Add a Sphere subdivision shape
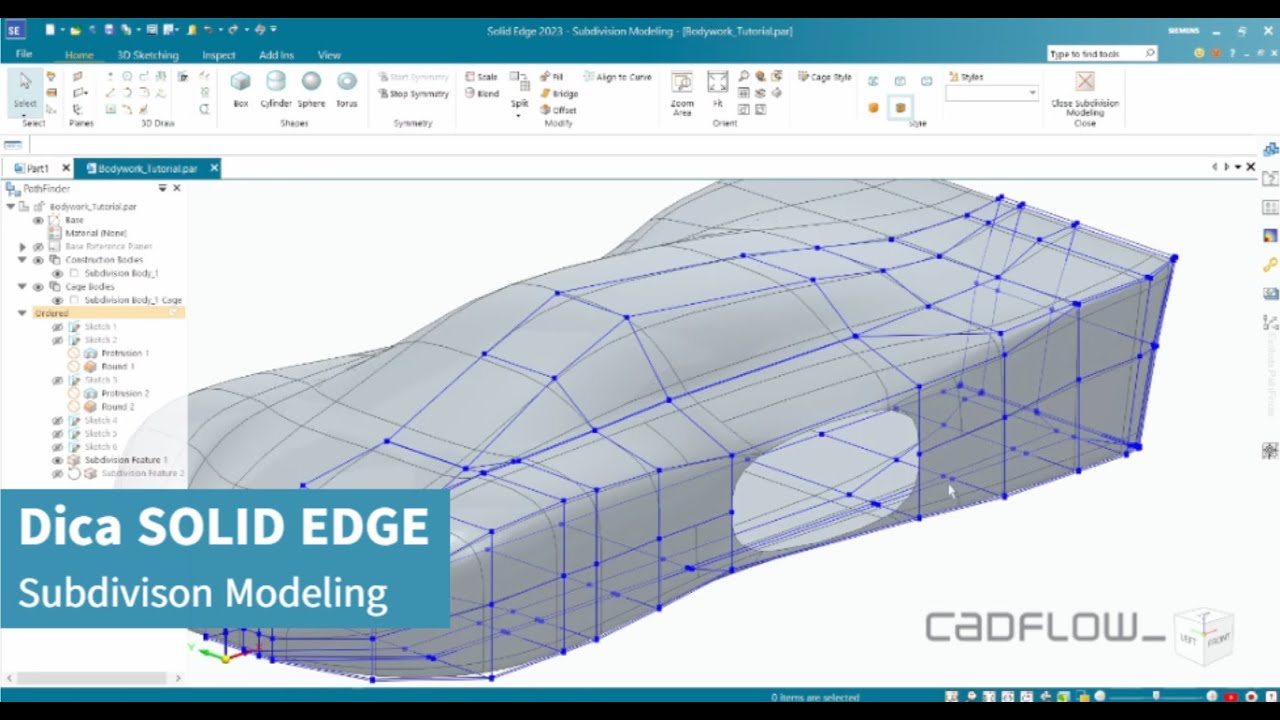The image size is (1280, 720). point(311,89)
